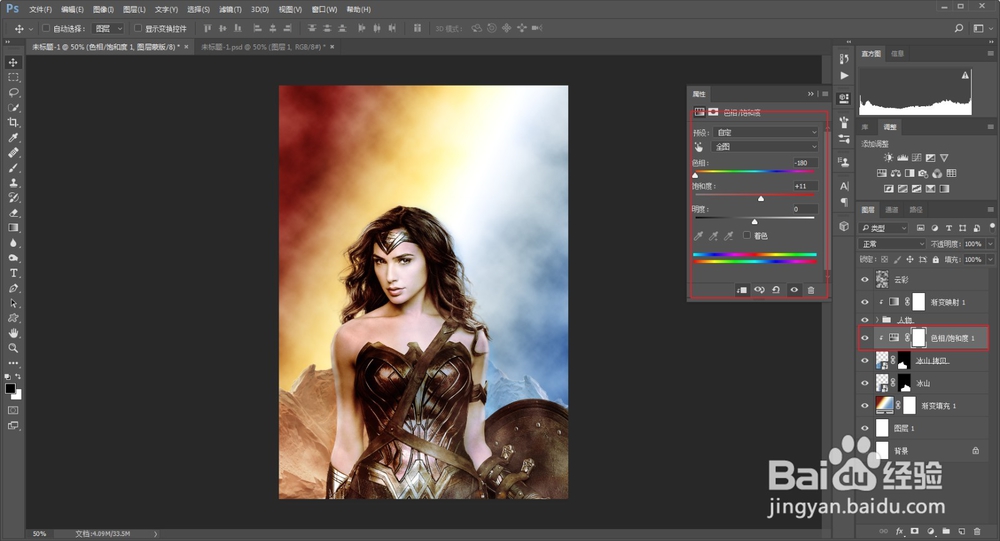Hide the 渐变填充 1 layer
Image resolution: width=1000 pixels, height=541 pixels.
865,406
